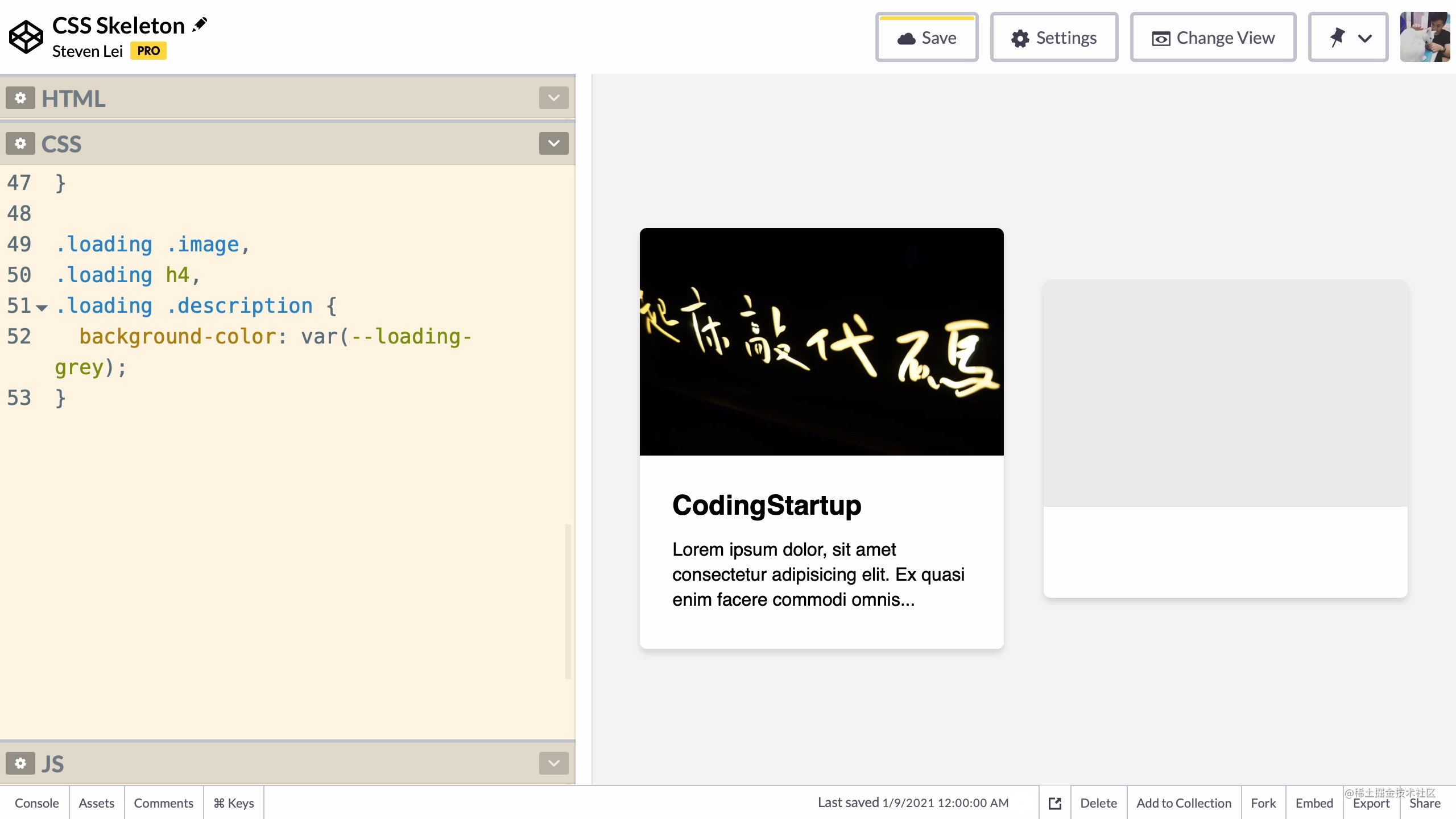
Task: Open the user avatar menu
Action: [x=1425, y=37]
